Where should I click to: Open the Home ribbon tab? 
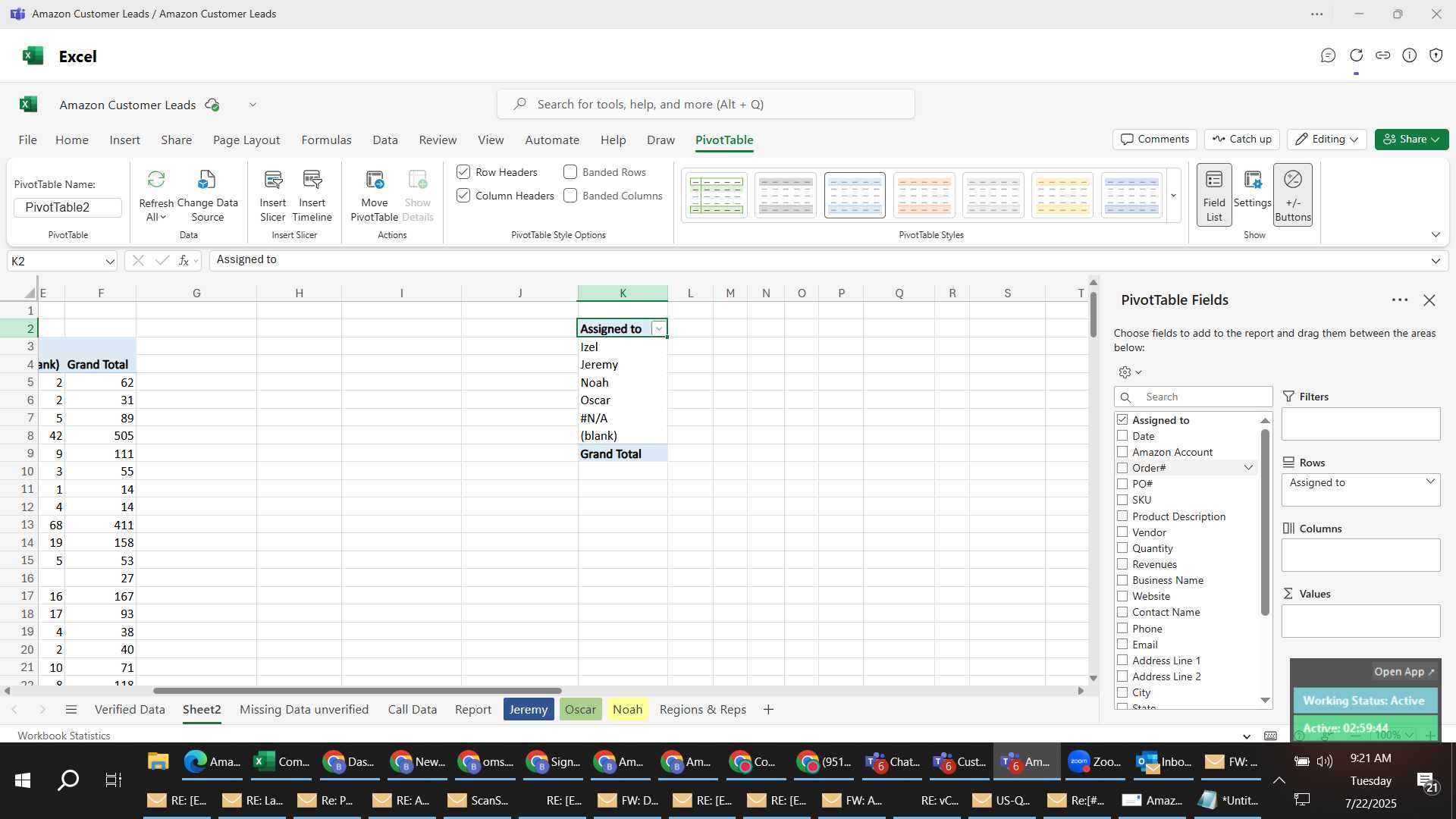pos(72,140)
